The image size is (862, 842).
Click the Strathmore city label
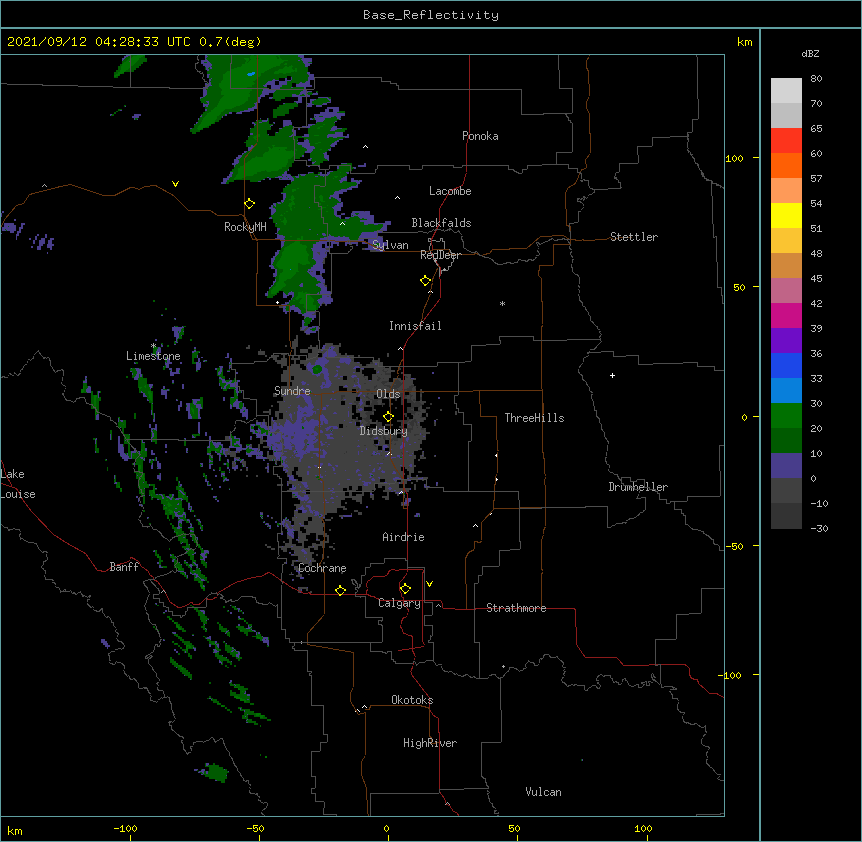516,608
